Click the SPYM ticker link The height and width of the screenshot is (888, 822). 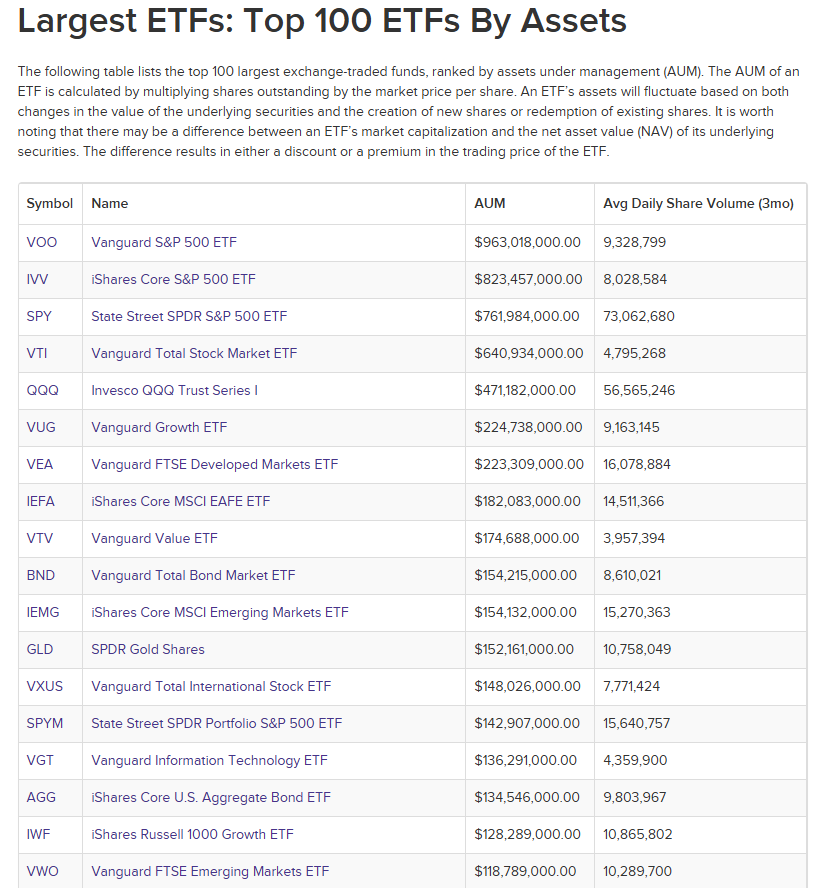(45, 723)
